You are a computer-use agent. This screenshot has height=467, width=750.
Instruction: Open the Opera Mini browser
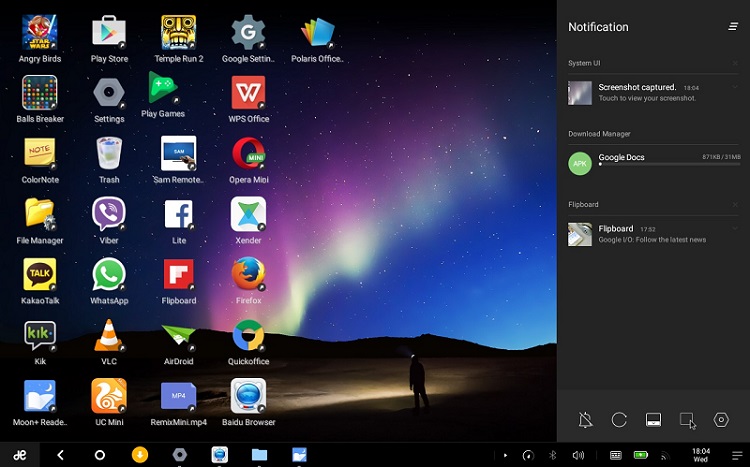(x=248, y=153)
